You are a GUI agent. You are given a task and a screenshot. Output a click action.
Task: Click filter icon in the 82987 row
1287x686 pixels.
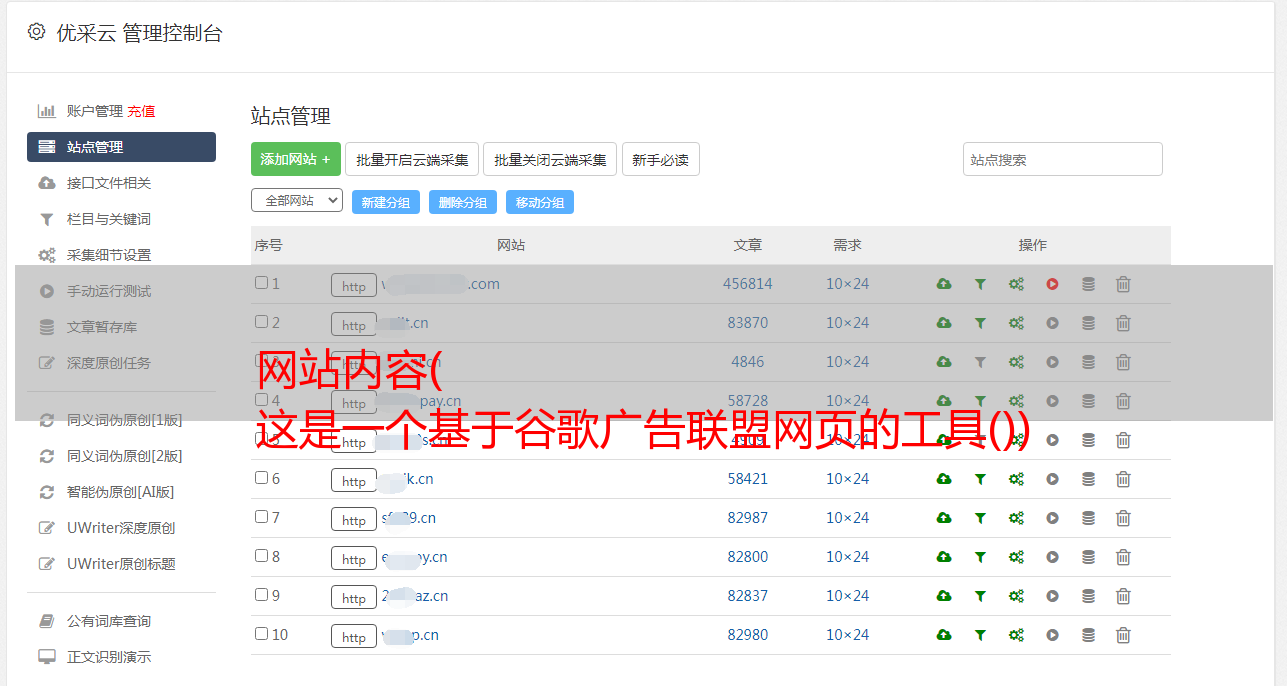coord(980,518)
